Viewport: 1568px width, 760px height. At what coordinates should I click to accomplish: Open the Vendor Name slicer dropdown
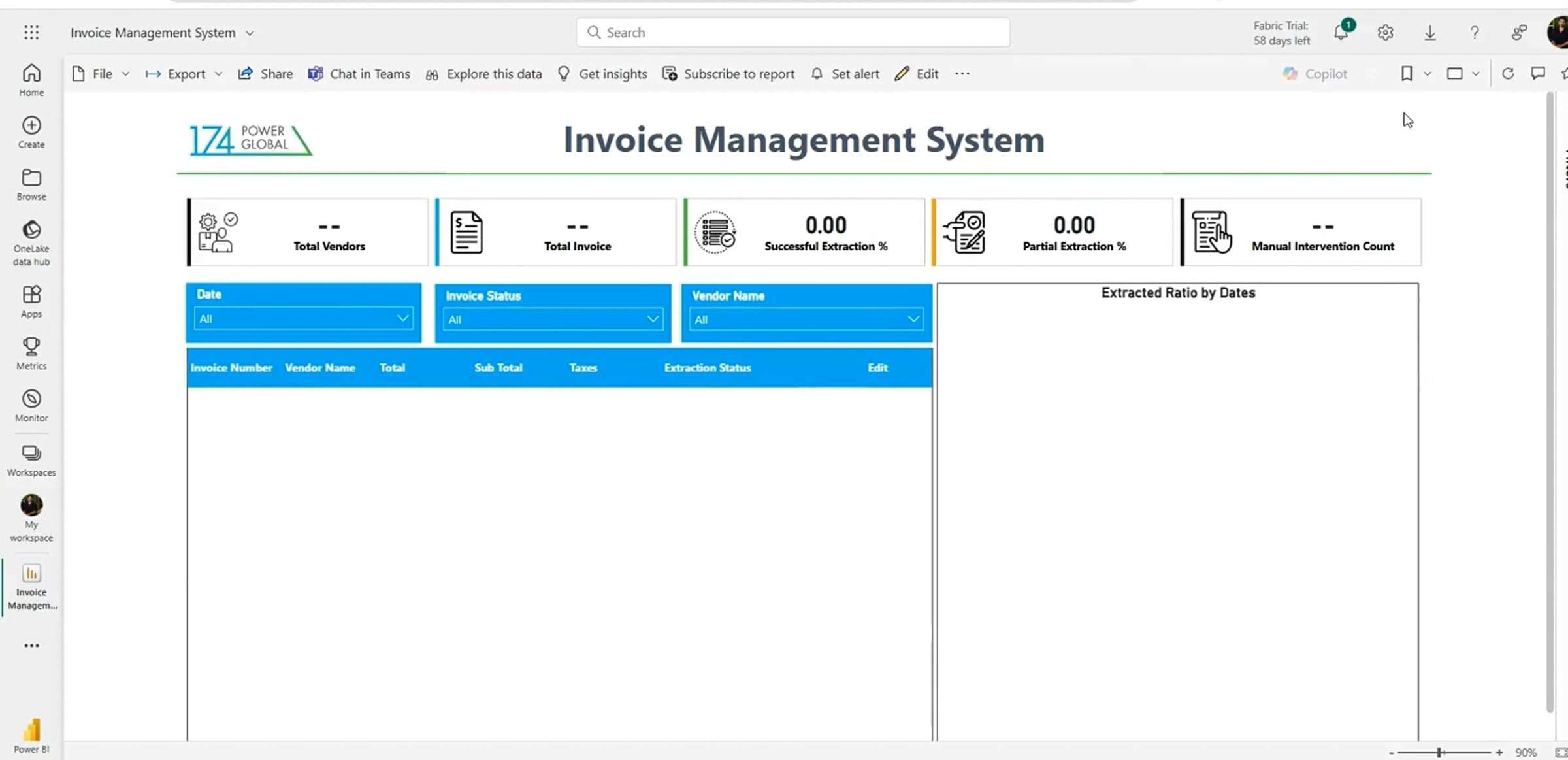[x=913, y=319]
